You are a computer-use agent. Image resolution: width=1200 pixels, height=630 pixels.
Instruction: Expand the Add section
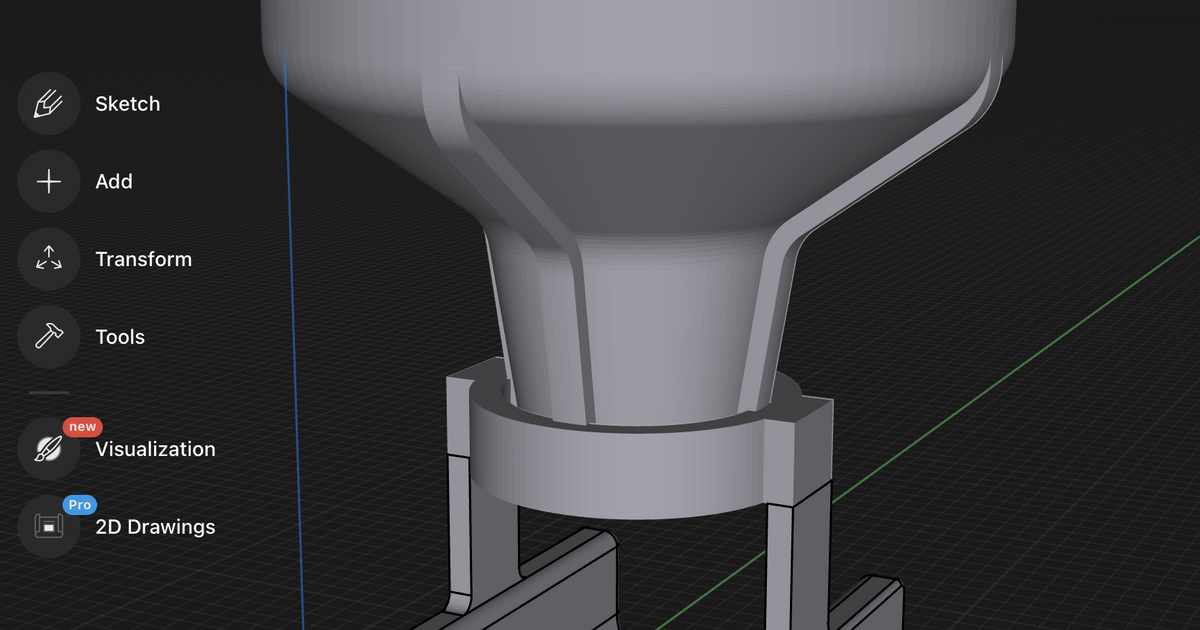tap(114, 181)
